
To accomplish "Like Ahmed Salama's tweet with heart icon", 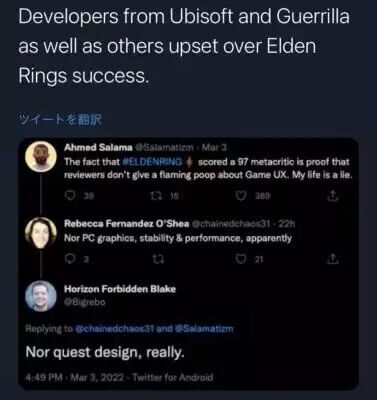I will [x=240, y=197].
